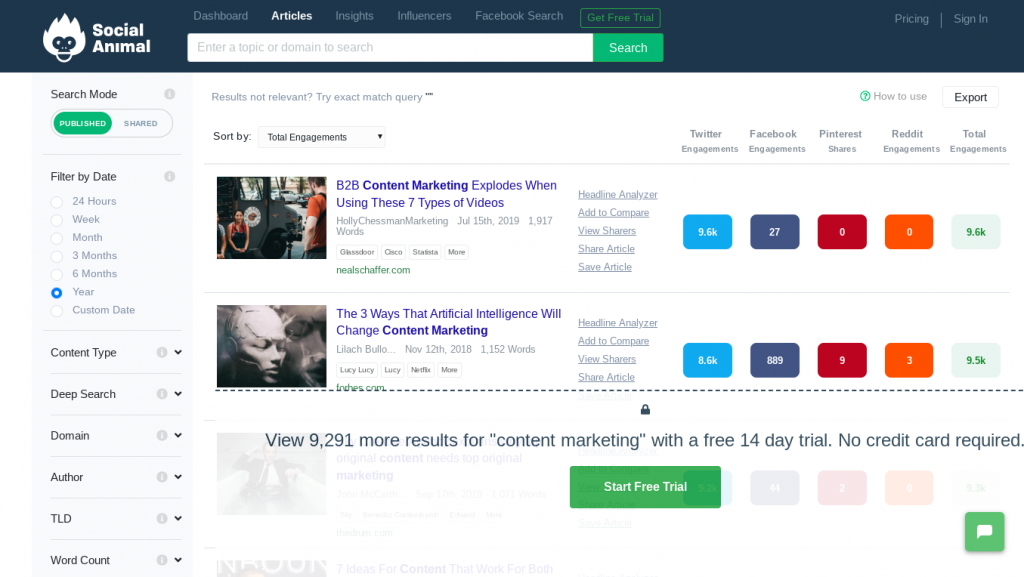This screenshot has width=1024, height=577.
Task: Click the Start Free Trial button
Action: click(x=645, y=487)
